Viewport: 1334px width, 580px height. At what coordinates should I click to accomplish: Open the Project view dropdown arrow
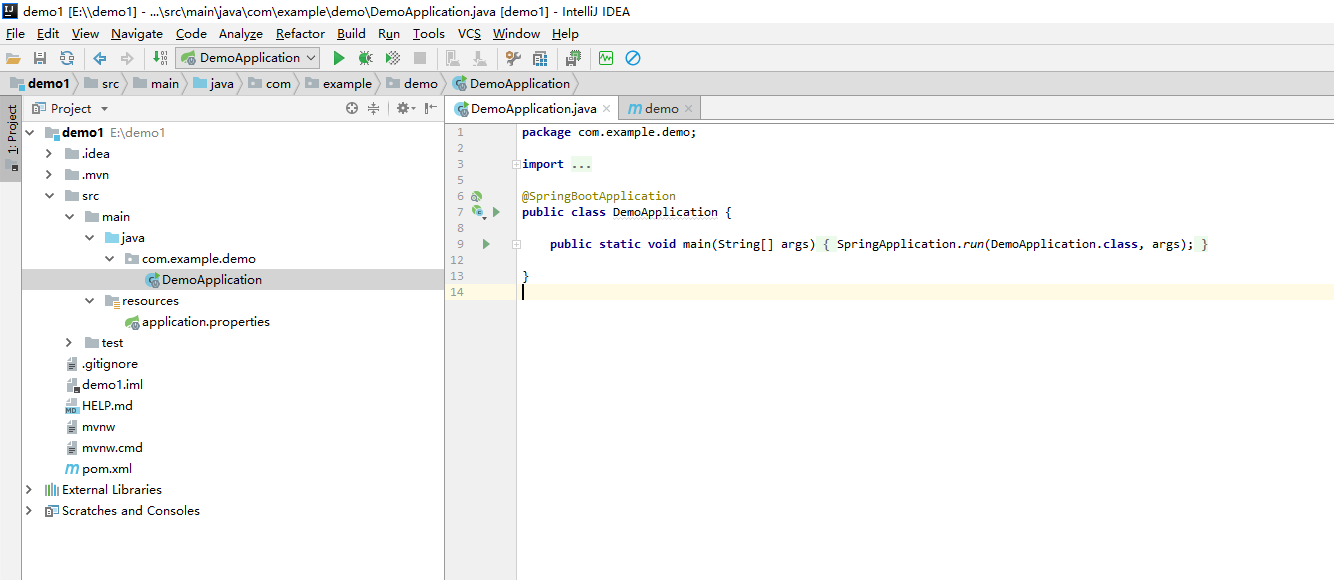coord(104,109)
